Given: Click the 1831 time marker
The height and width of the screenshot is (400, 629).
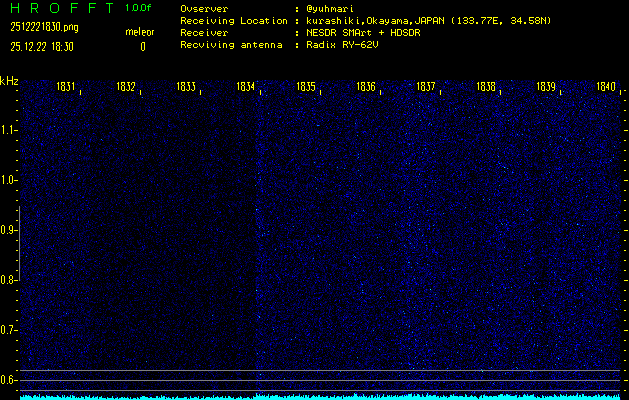Looking at the screenshot, I should click(x=66, y=87).
